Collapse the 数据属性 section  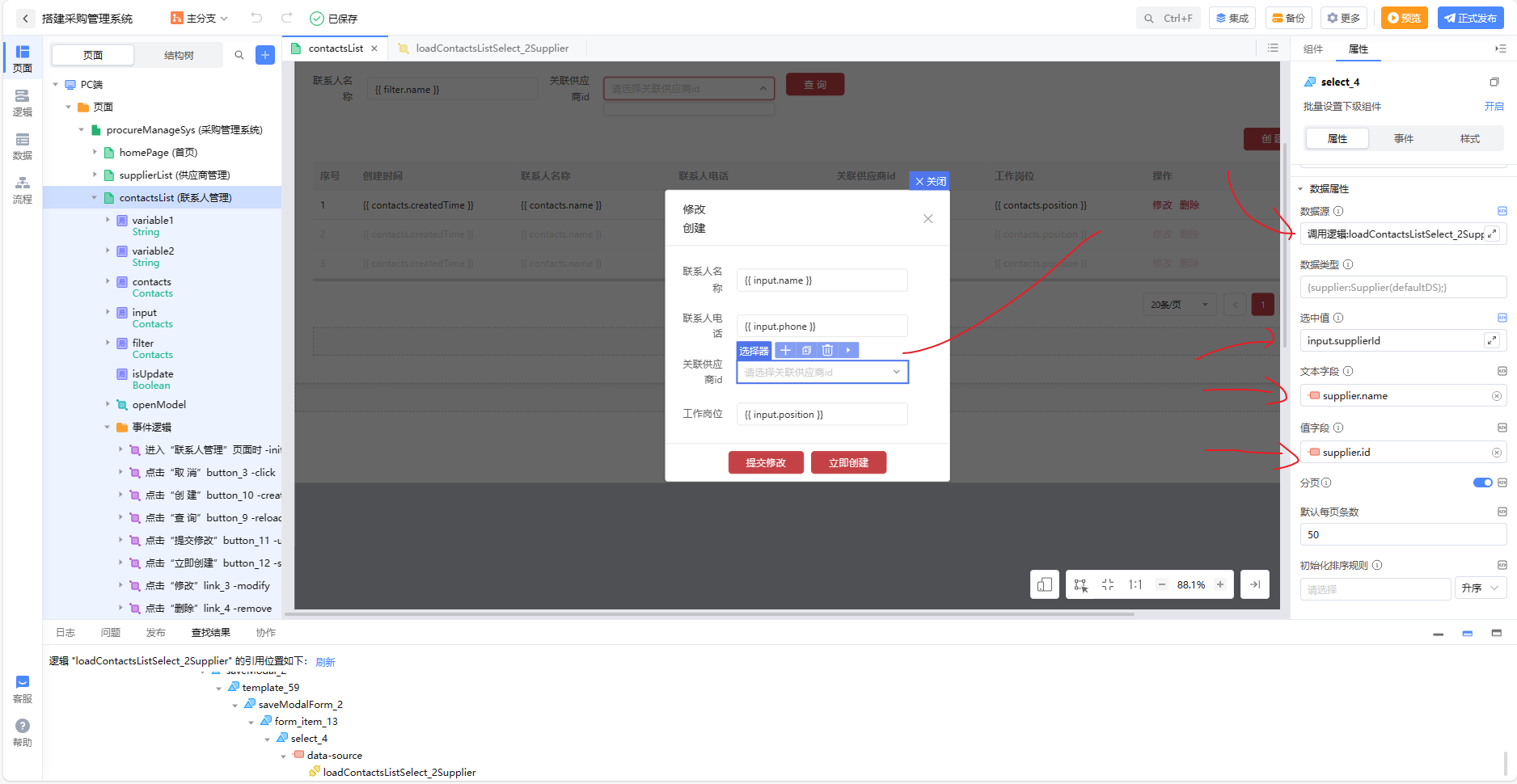click(1300, 189)
